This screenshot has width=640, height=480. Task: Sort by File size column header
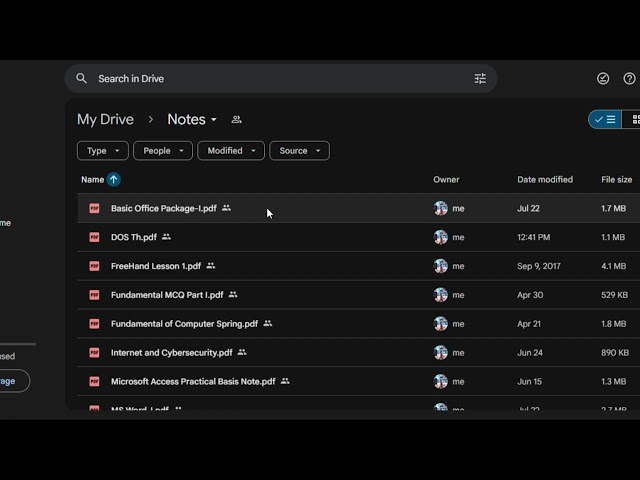tap(616, 180)
